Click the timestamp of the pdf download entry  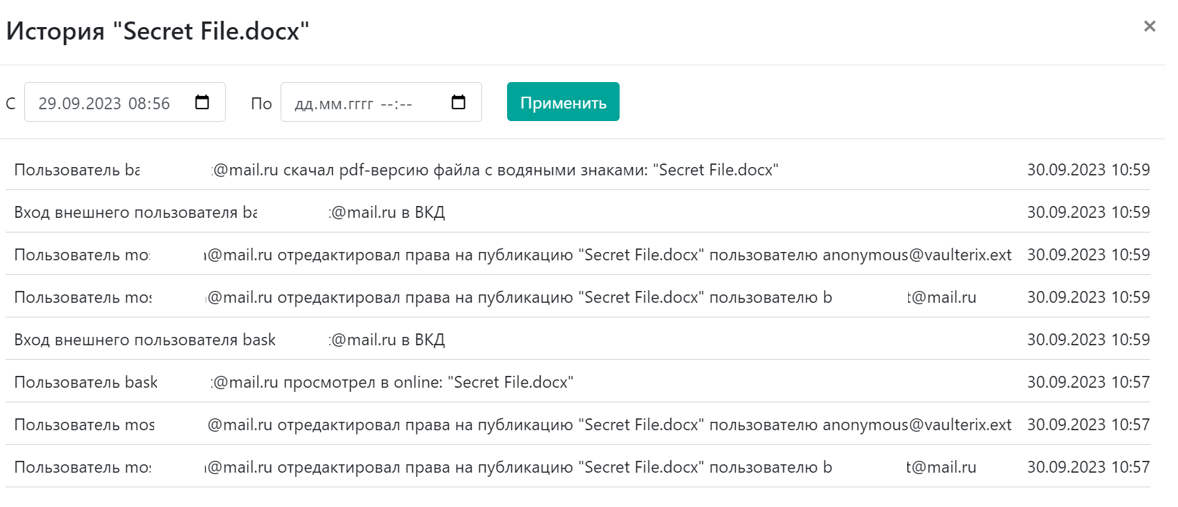pyautogui.click(x=1088, y=170)
